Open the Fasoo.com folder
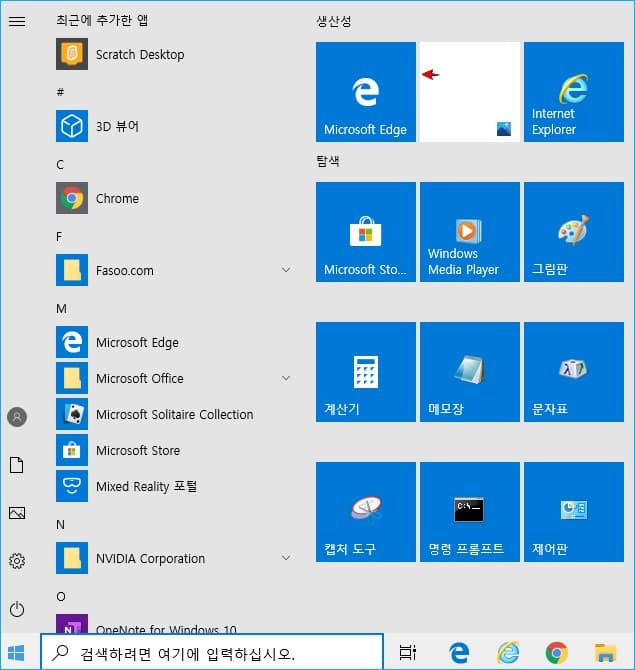This screenshot has height=670, width=635. 175,270
